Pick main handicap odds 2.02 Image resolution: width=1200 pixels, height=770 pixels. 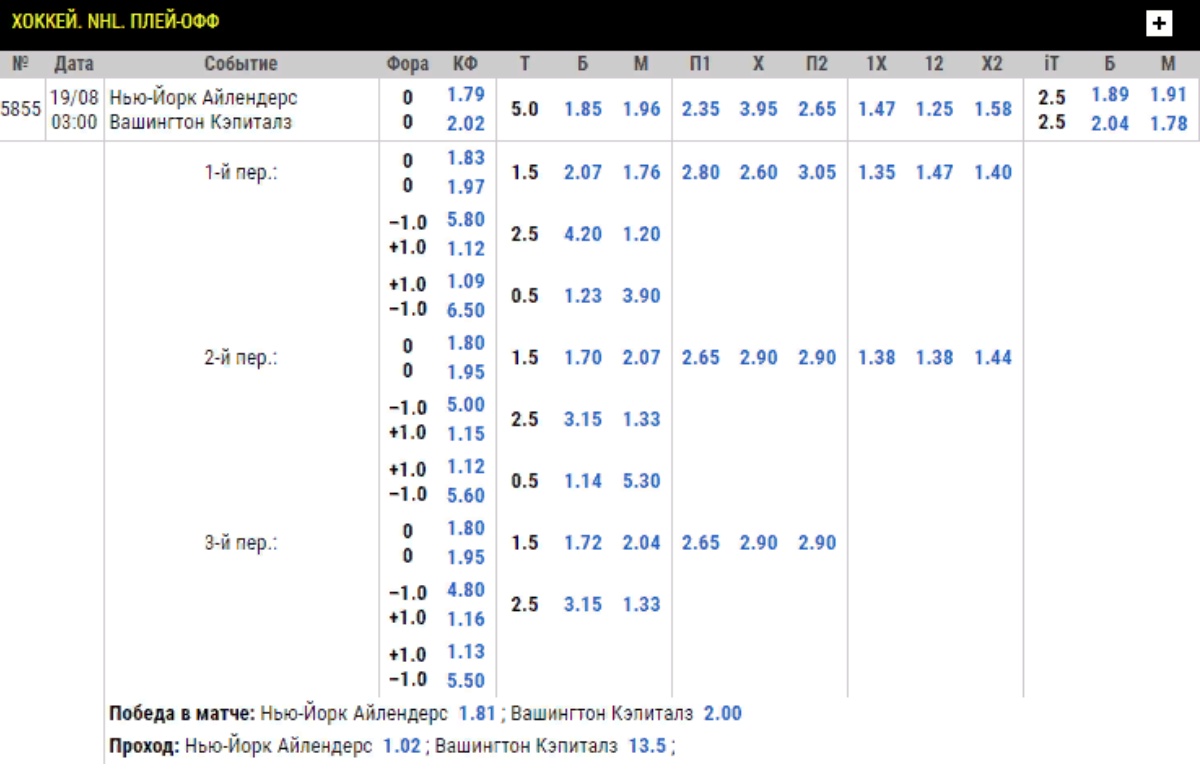[466, 124]
